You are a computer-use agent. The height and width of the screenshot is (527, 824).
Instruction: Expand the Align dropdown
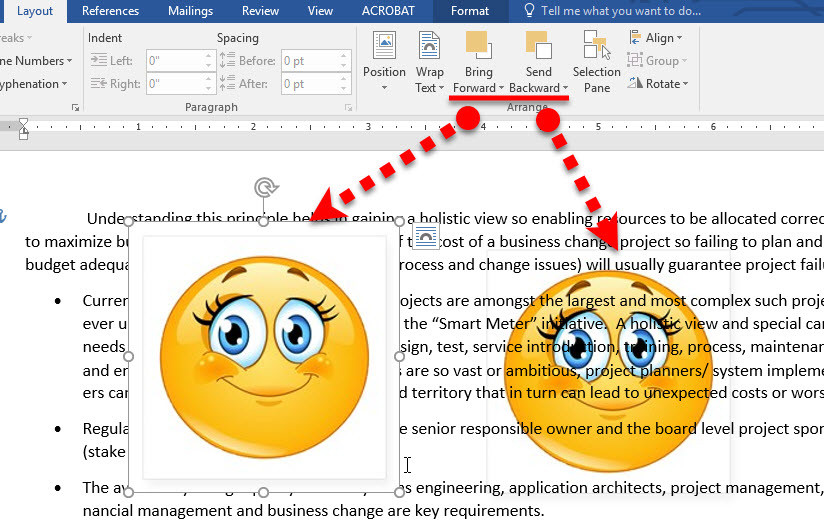click(655, 38)
